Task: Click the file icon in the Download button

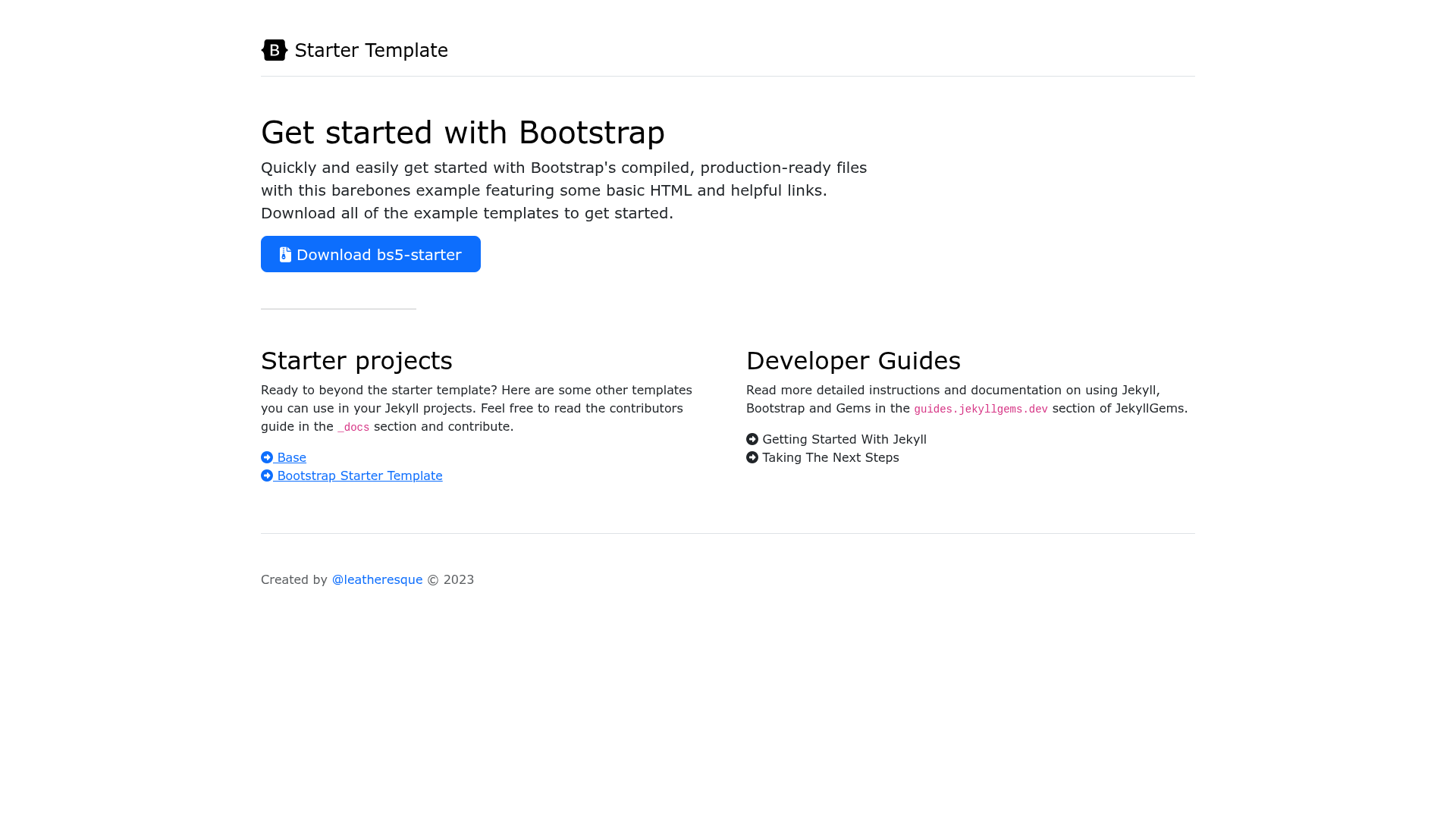Action: (285, 254)
